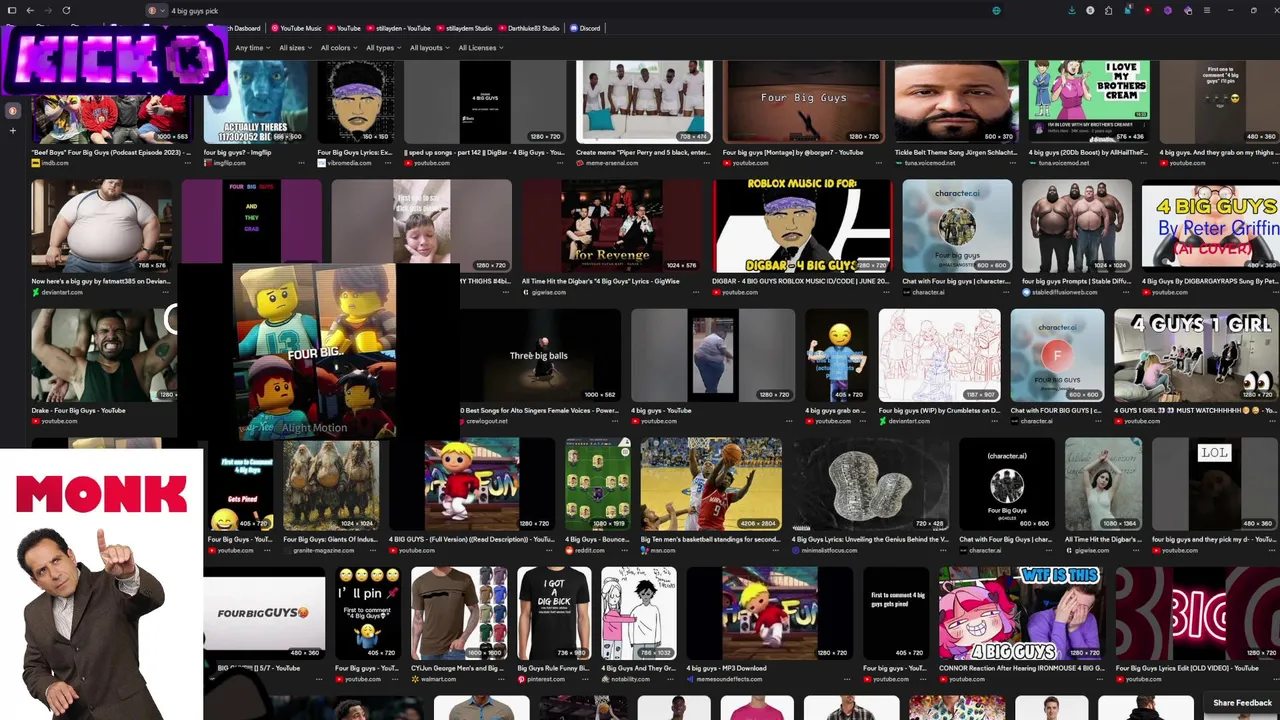Expand the 'All Licenses' filter dropdown
Viewport: 1280px width, 720px height.
[481, 48]
